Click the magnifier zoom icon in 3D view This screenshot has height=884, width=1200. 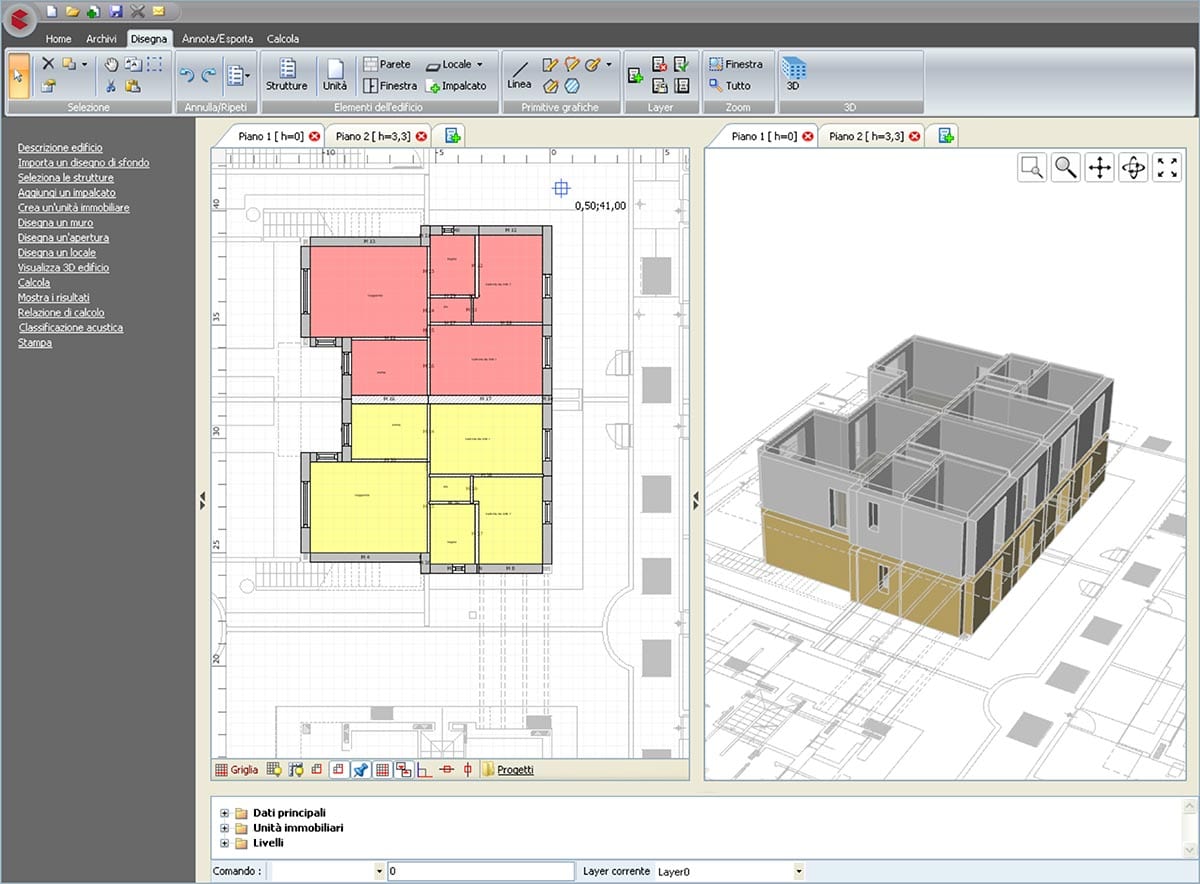(x=1066, y=168)
